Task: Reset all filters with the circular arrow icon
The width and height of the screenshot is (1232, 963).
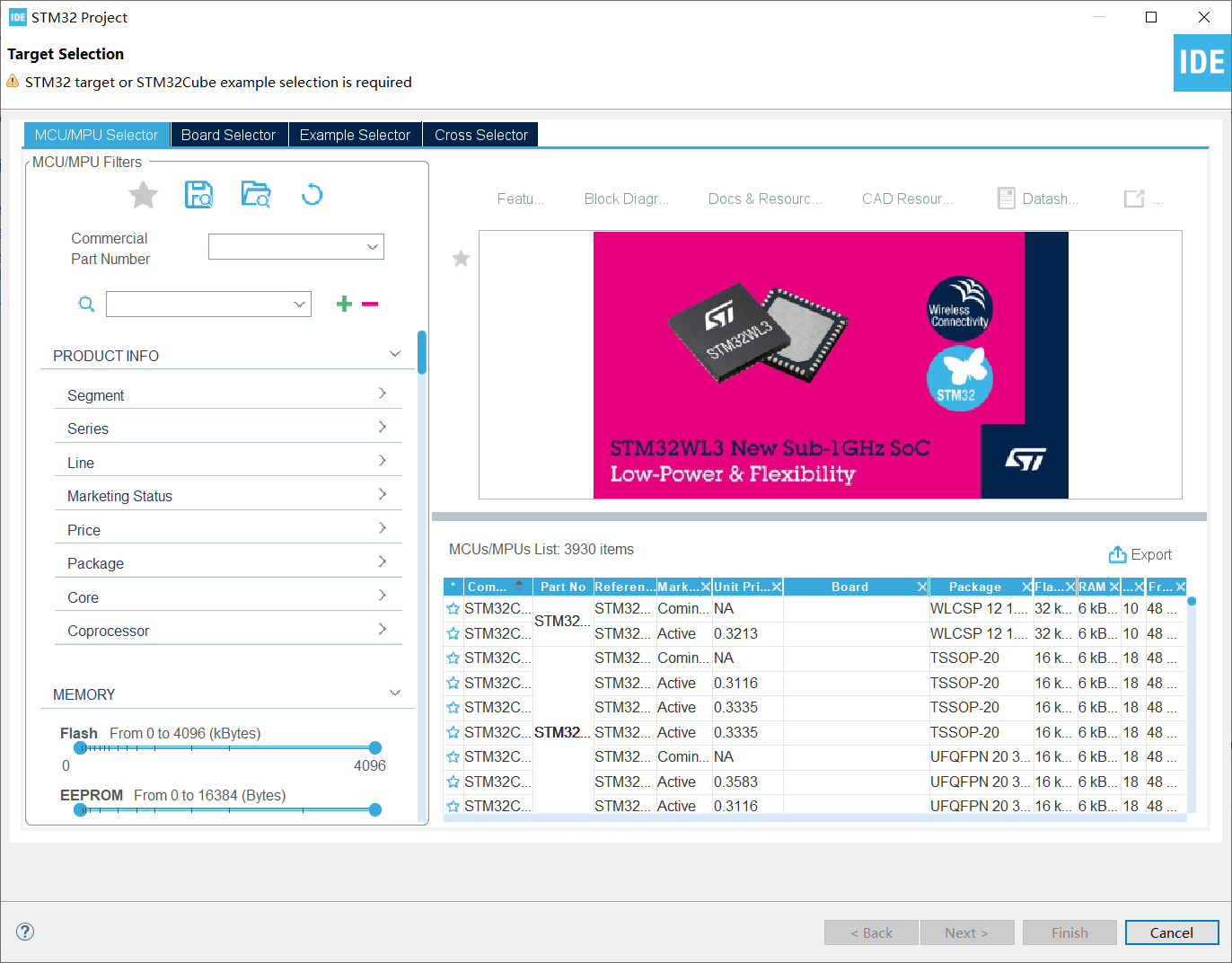Action: pos(312,194)
